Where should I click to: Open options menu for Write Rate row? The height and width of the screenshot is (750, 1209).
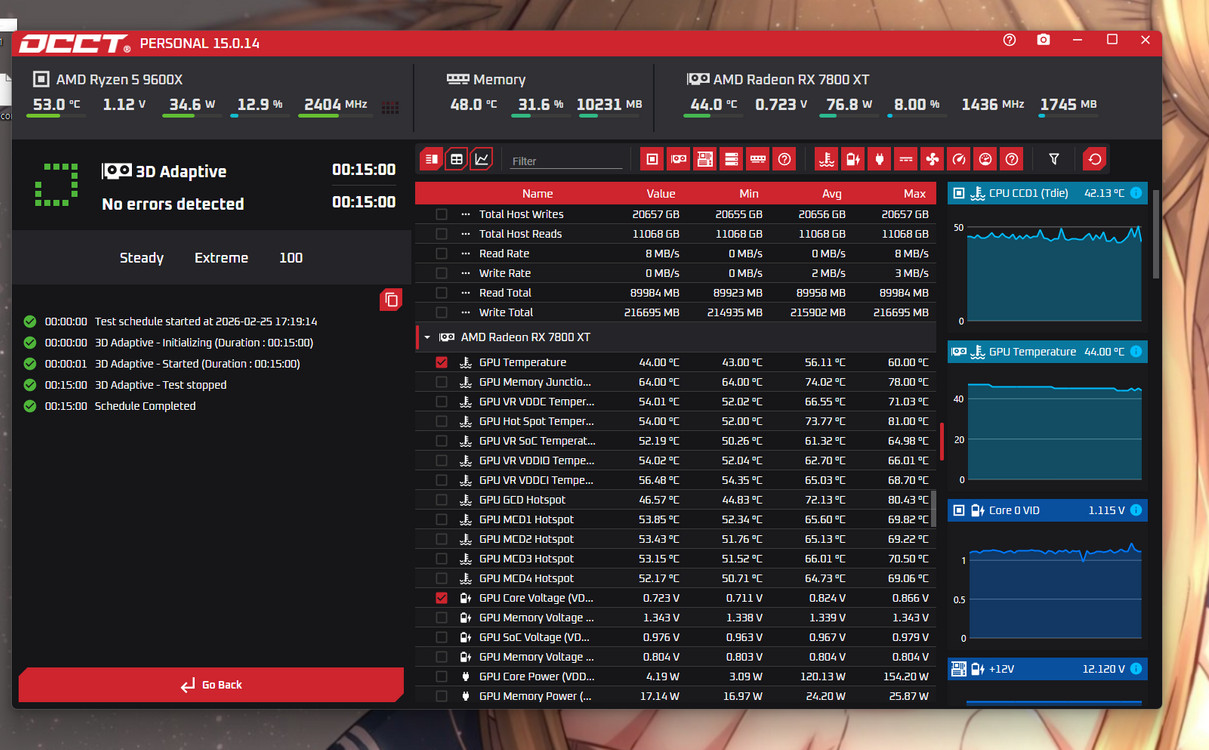(465, 274)
